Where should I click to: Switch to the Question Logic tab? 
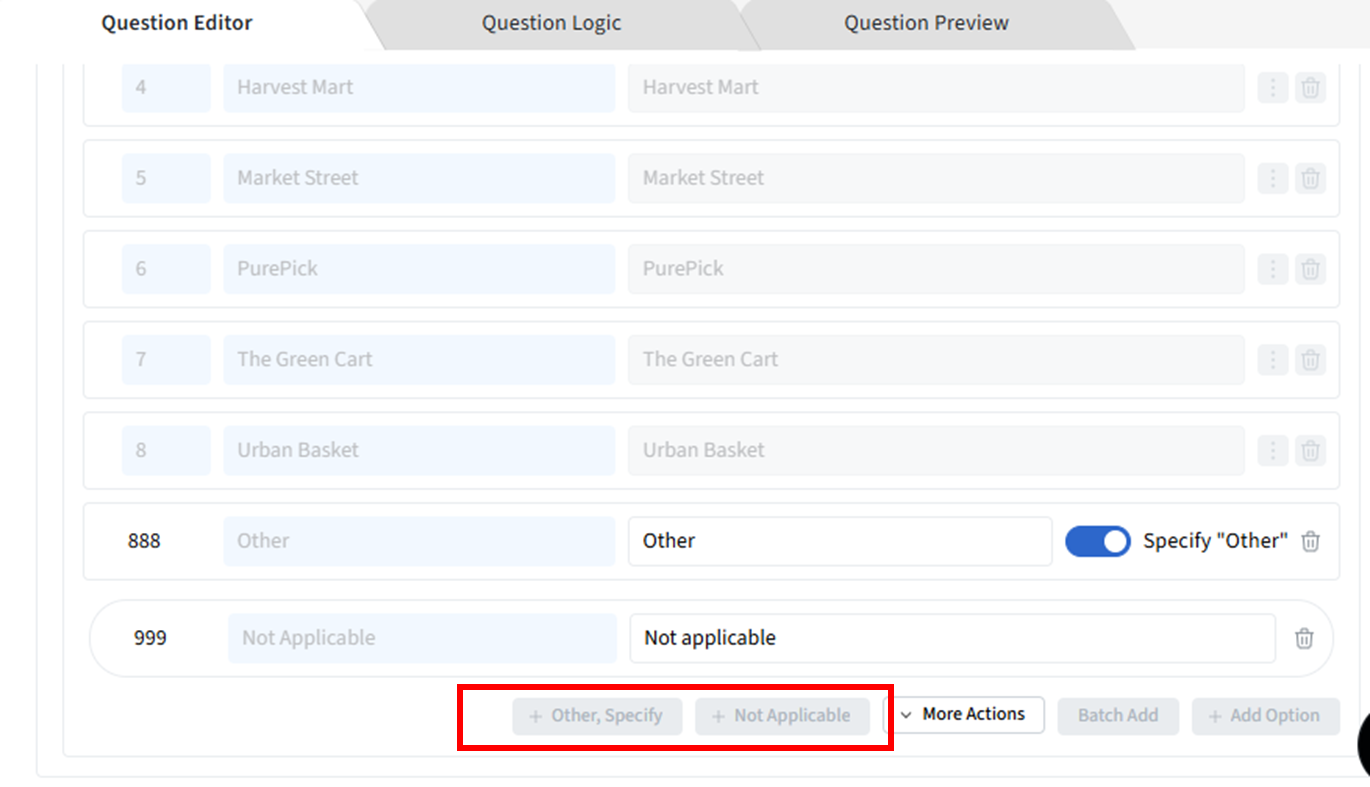551,23
